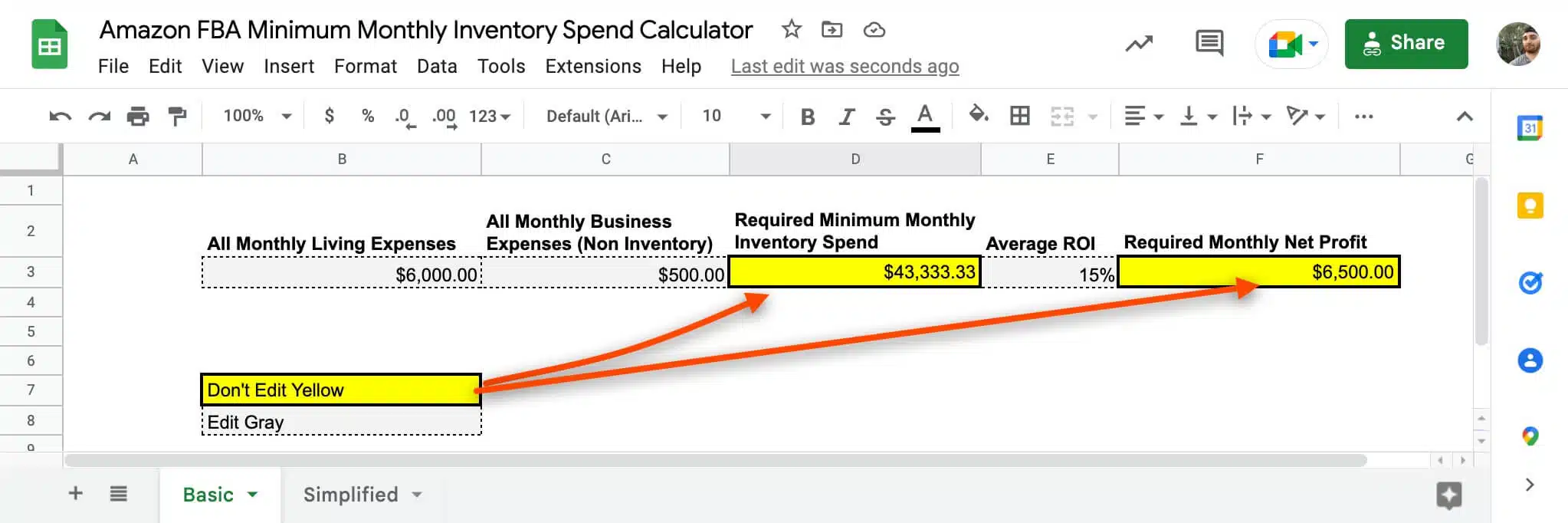Expand the merge cells options arrow

tap(1093, 117)
